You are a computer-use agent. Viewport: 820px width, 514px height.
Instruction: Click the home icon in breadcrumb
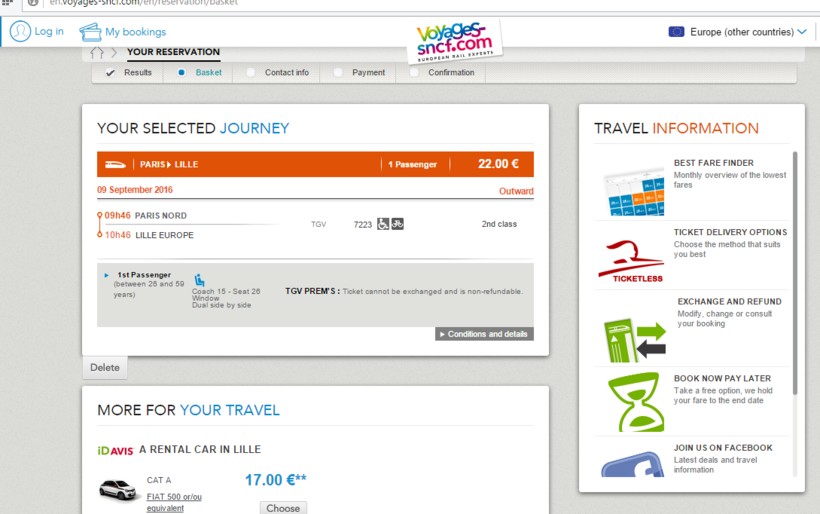(97, 53)
